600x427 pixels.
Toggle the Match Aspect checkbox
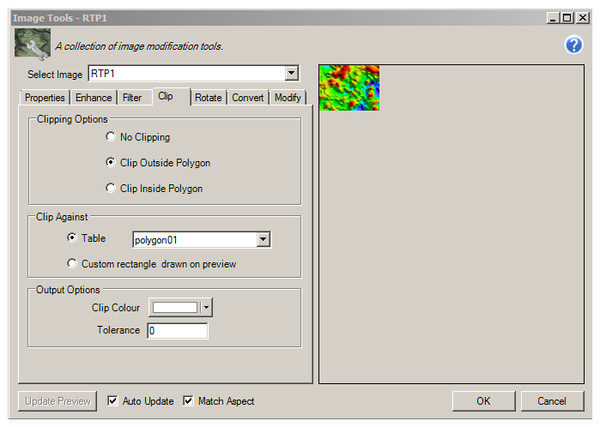188,401
